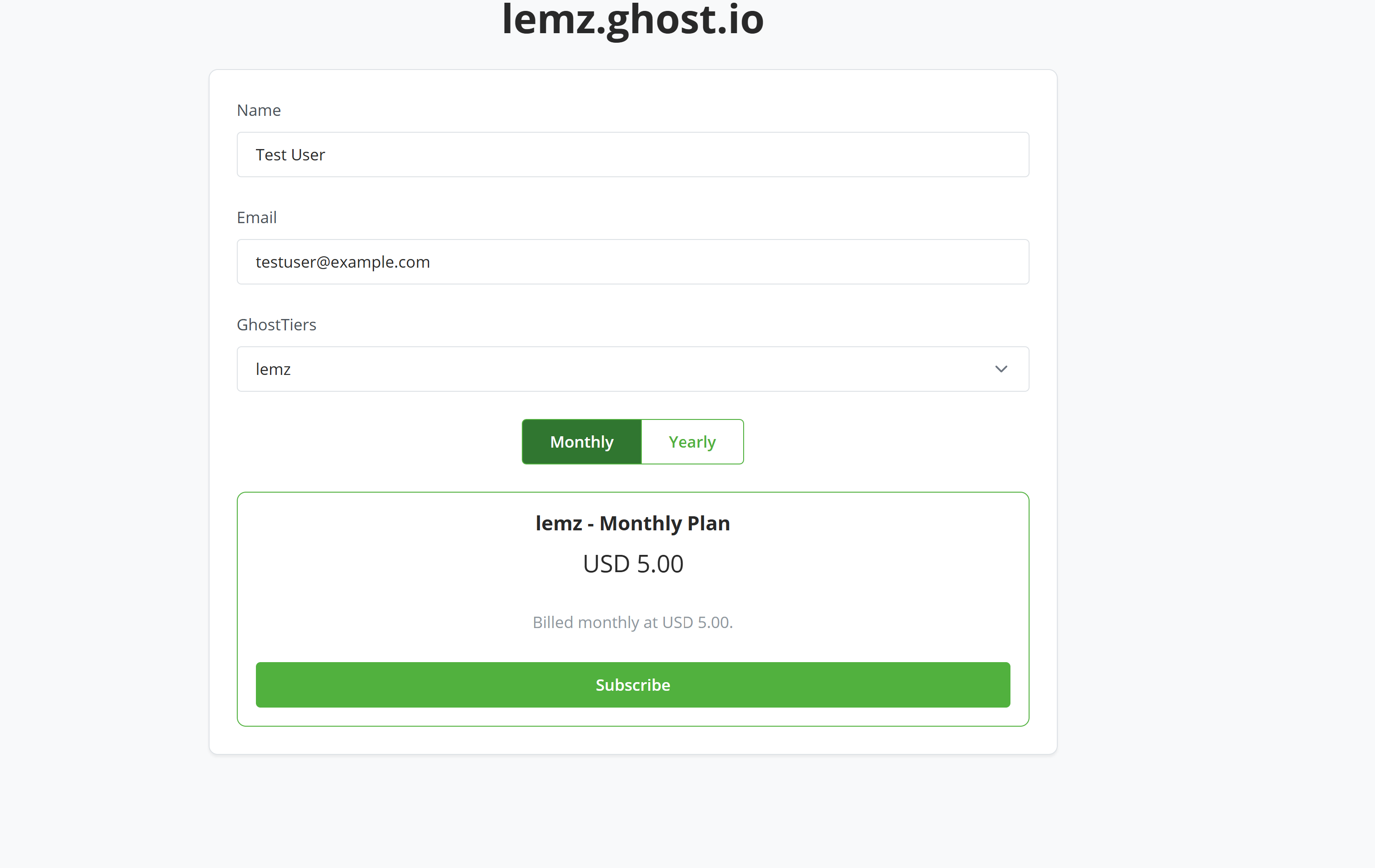Switch billing to Yearly
This screenshot has height=868, width=1375.
coord(691,441)
